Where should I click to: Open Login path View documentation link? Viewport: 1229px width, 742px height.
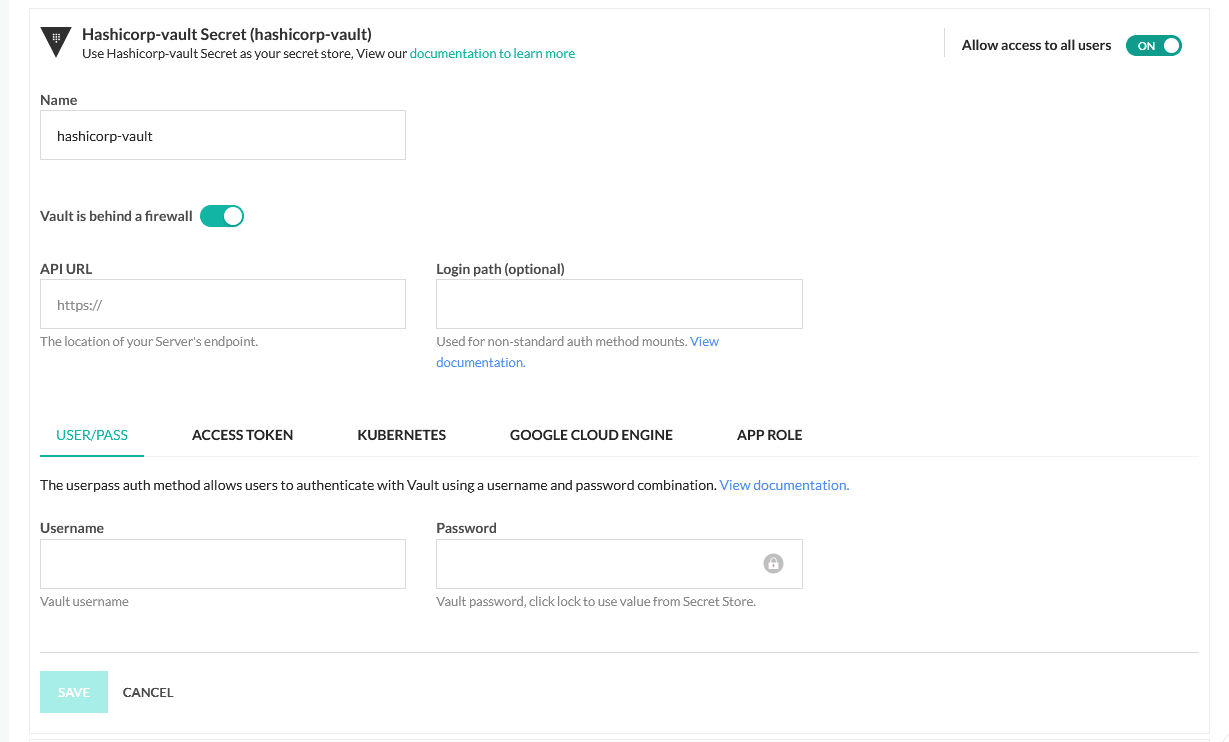578,352
